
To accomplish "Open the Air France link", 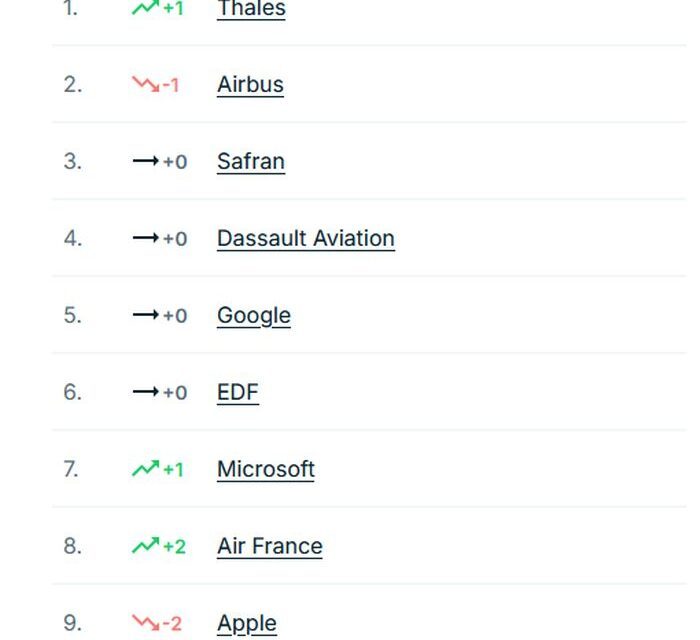I will (x=270, y=546).
